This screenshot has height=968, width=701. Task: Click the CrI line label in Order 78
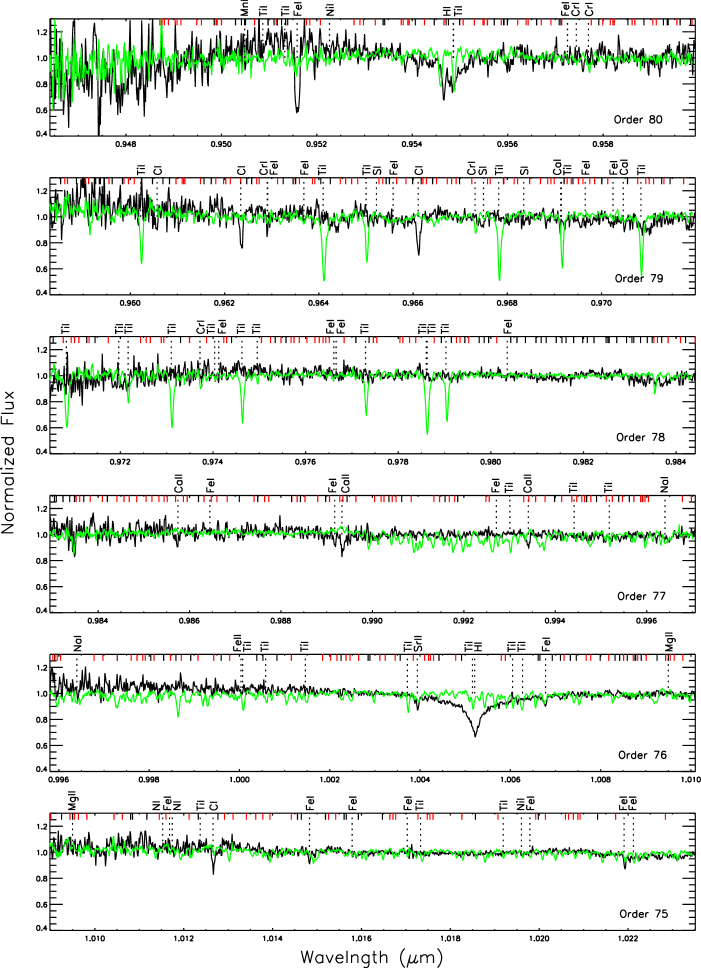click(x=200, y=328)
